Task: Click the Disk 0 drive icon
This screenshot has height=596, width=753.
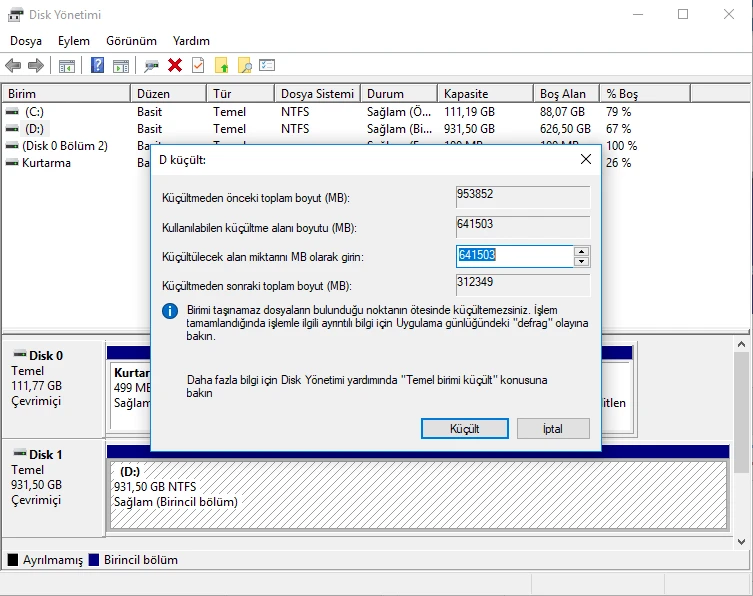Action: 20,354
